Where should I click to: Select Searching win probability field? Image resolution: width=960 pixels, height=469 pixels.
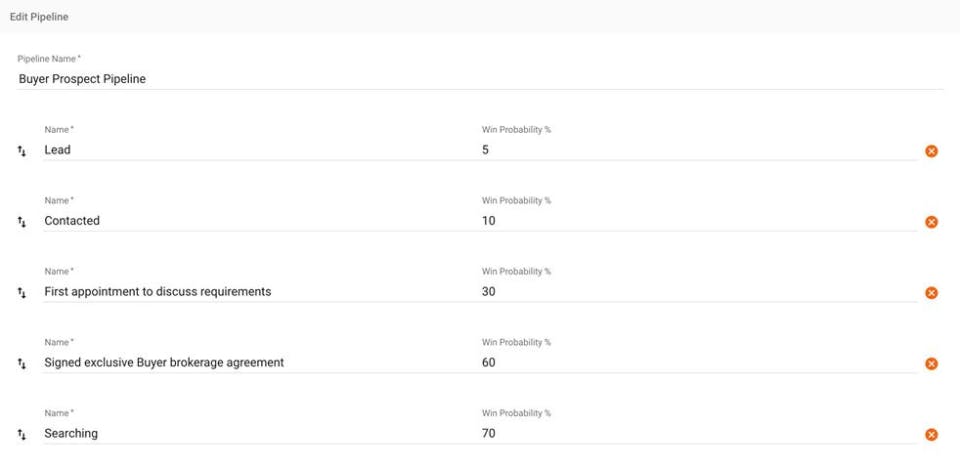pyautogui.click(x=697, y=433)
